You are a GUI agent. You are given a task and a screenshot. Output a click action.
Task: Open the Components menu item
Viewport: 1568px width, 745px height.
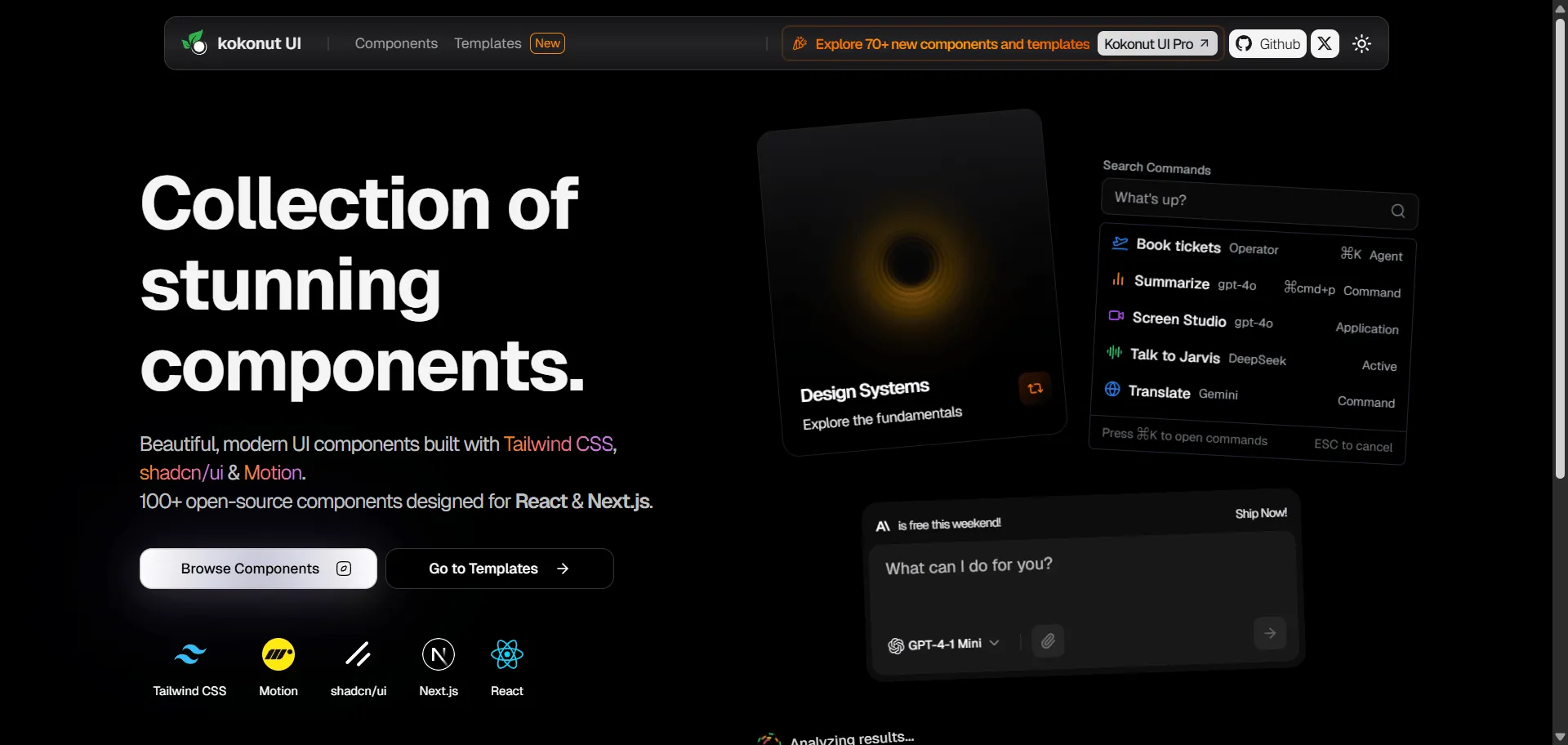[x=396, y=43]
